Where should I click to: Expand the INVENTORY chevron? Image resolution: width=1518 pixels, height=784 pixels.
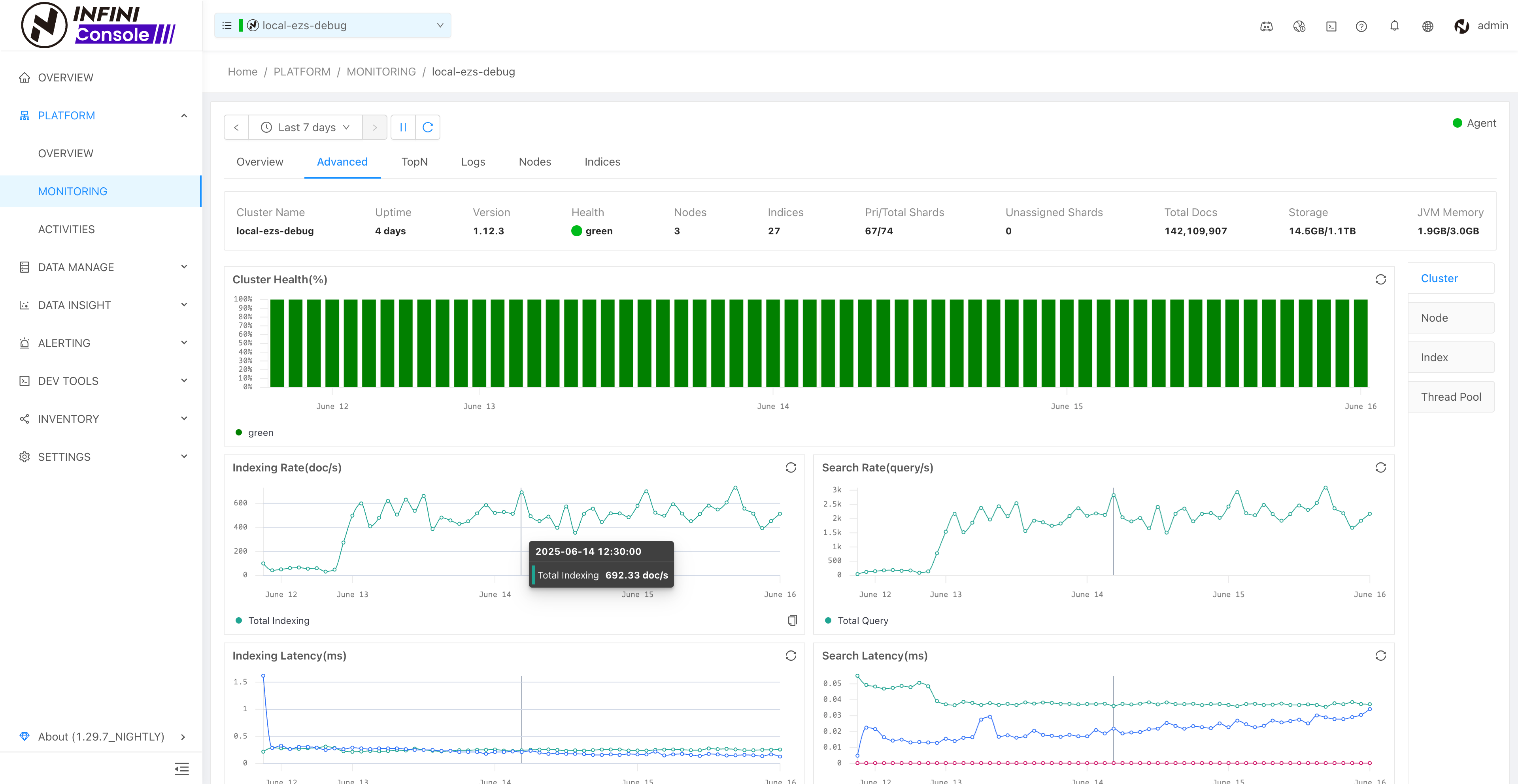(x=185, y=418)
